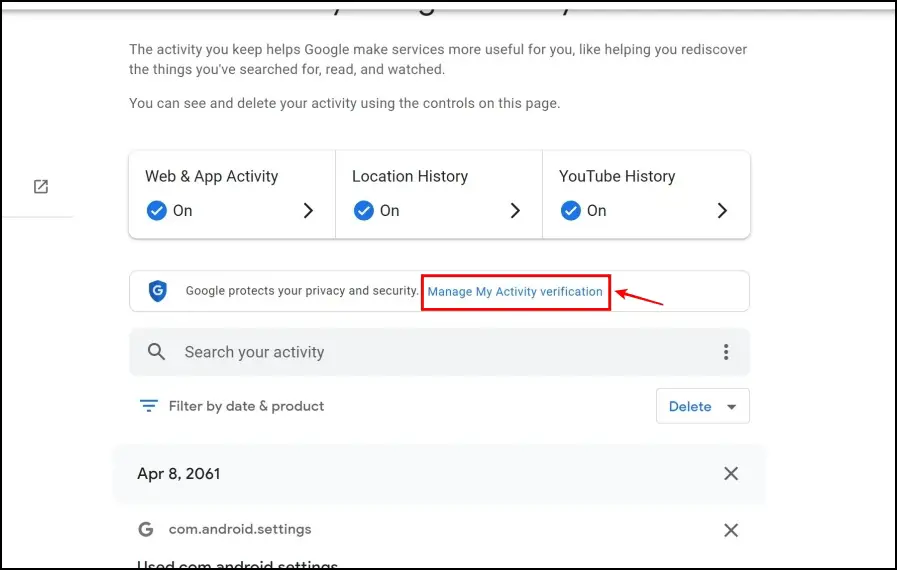The width and height of the screenshot is (897, 570).
Task: Open Manage My Activity verification link
Action: pyautogui.click(x=515, y=292)
